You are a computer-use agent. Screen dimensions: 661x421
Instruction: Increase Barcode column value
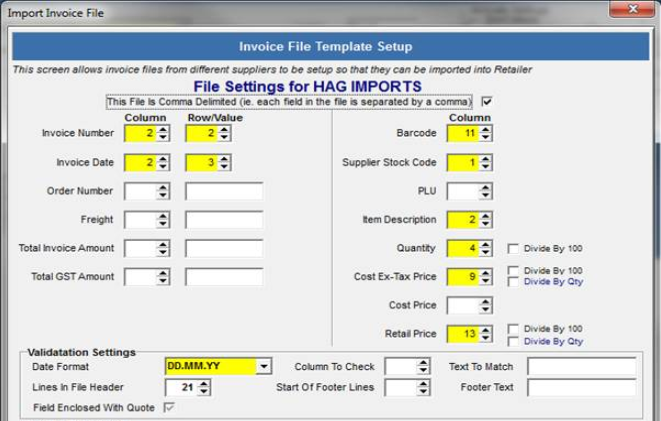[x=486, y=129]
